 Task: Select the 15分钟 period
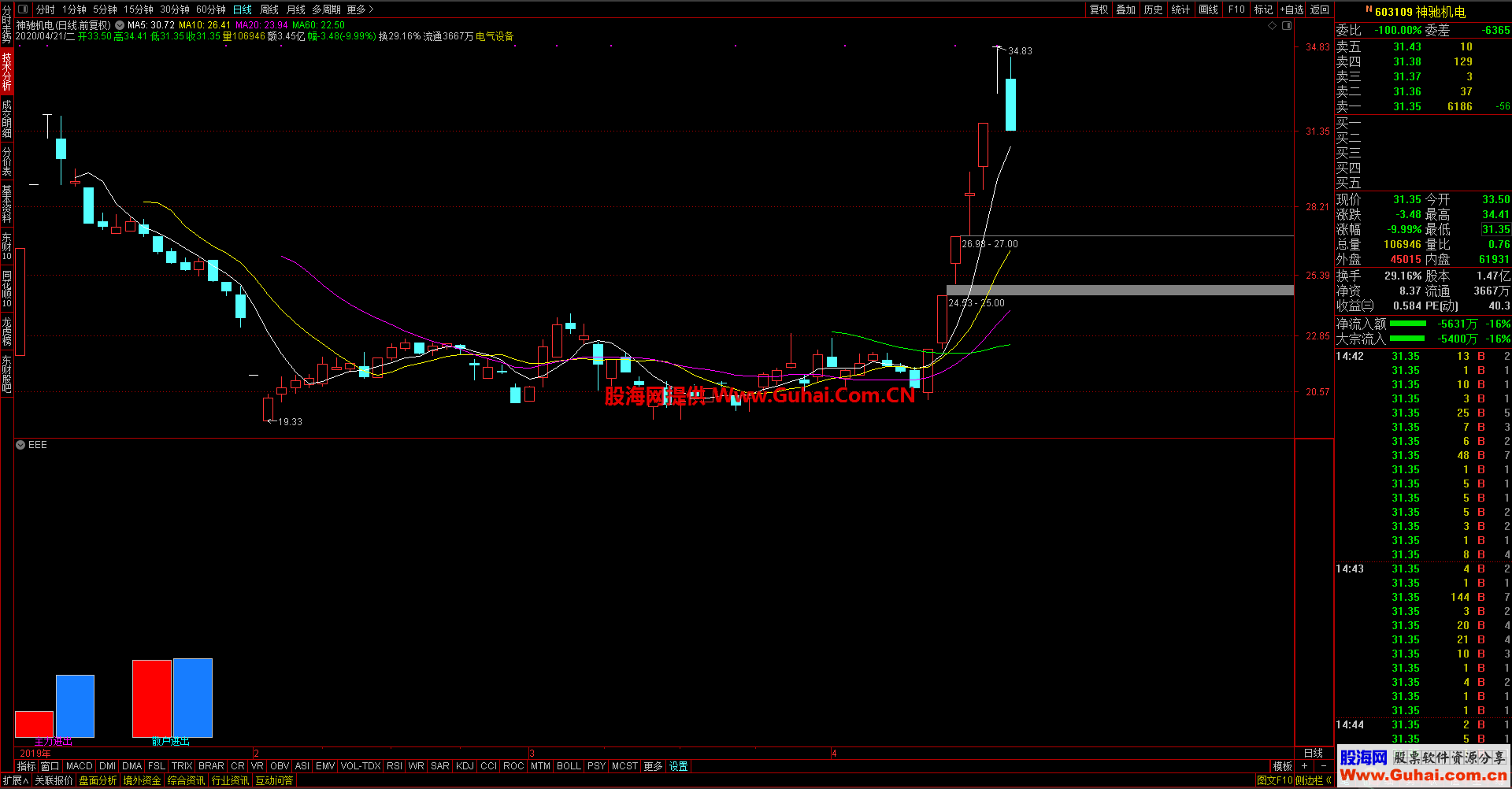139,9
